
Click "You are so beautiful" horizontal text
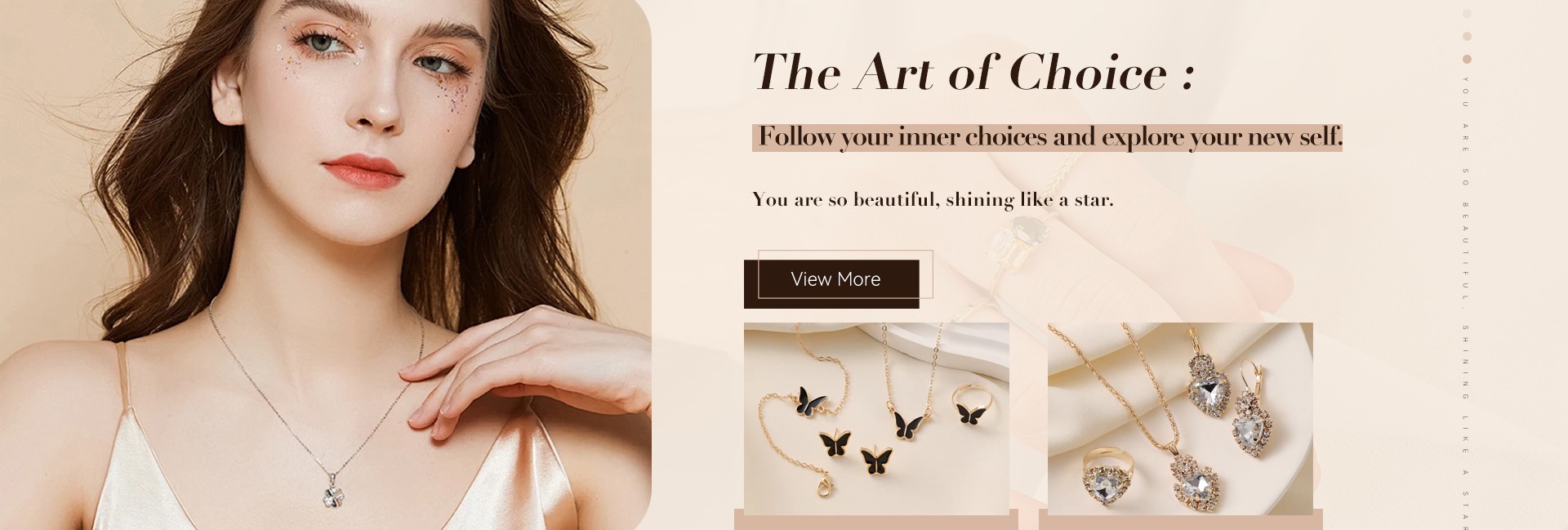point(933,199)
